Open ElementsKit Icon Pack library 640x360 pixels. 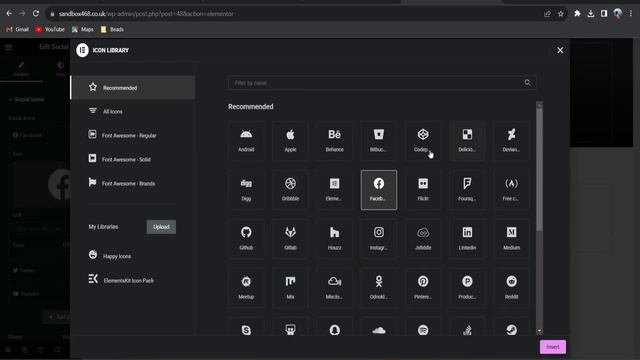(133, 280)
